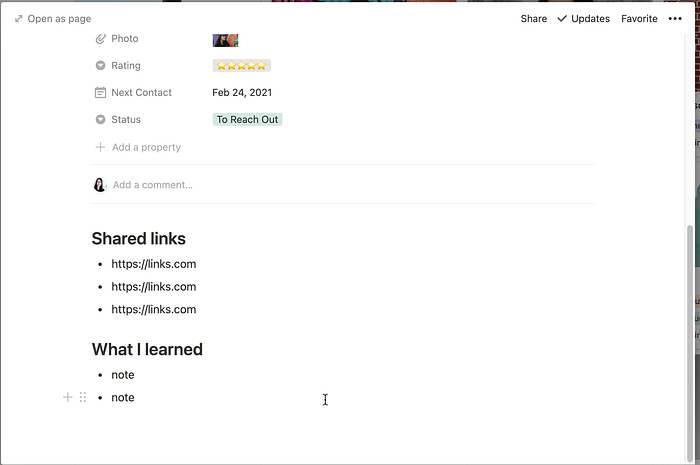Click the Photo attachment thumbnail
This screenshot has width=700, height=465.
click(225, 40)
